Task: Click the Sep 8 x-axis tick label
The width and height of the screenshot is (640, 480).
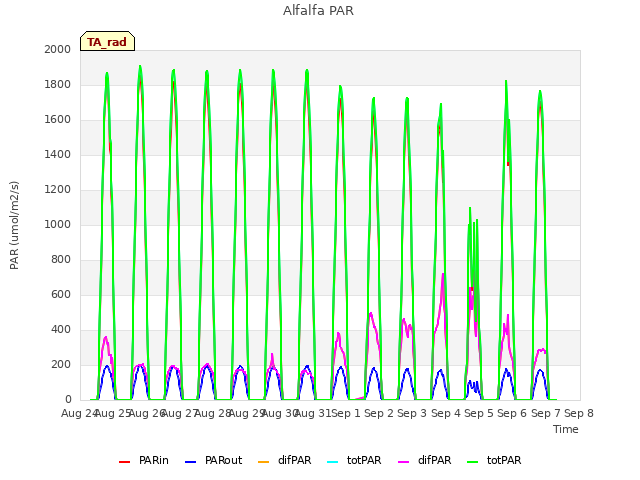Action: pos(579,413)
